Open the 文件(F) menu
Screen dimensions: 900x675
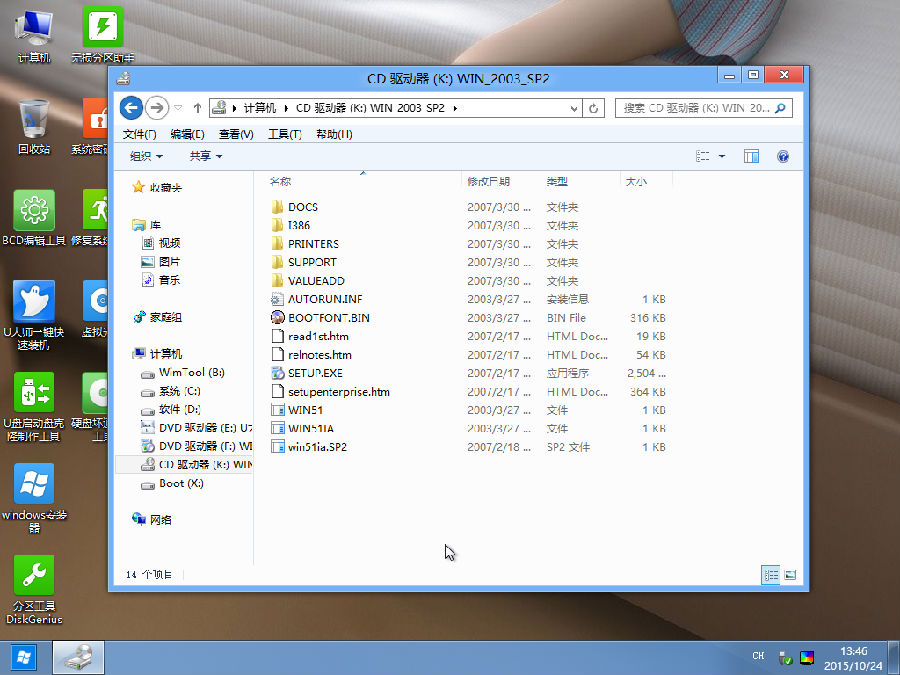point(139,134)
